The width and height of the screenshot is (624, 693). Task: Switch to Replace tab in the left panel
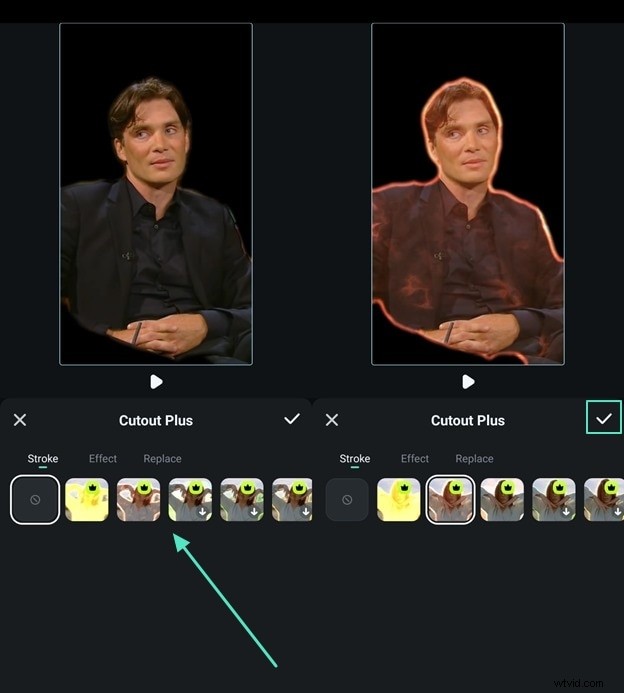162,459
